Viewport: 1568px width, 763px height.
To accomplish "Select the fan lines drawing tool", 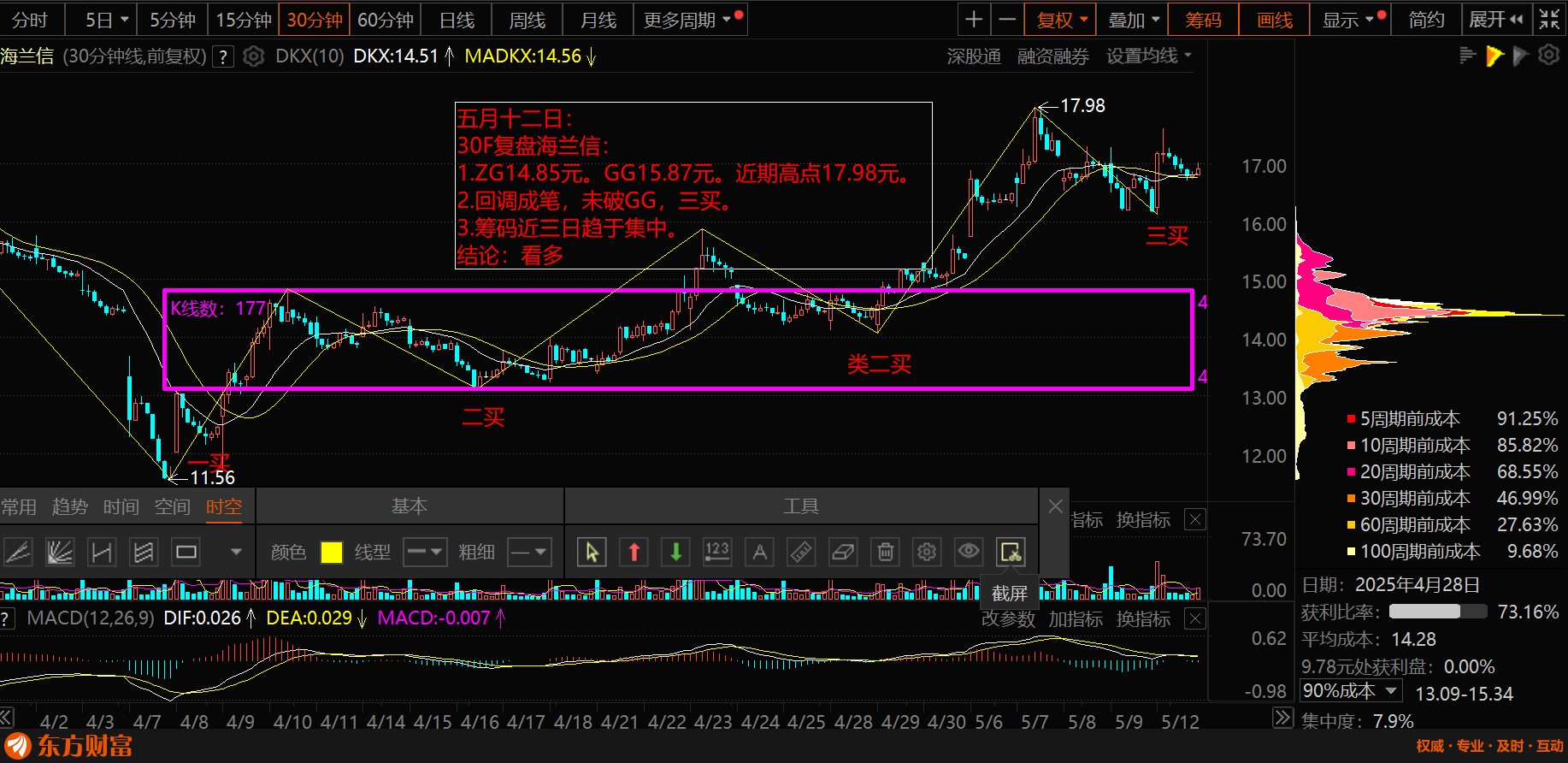I will click(60, 552).
